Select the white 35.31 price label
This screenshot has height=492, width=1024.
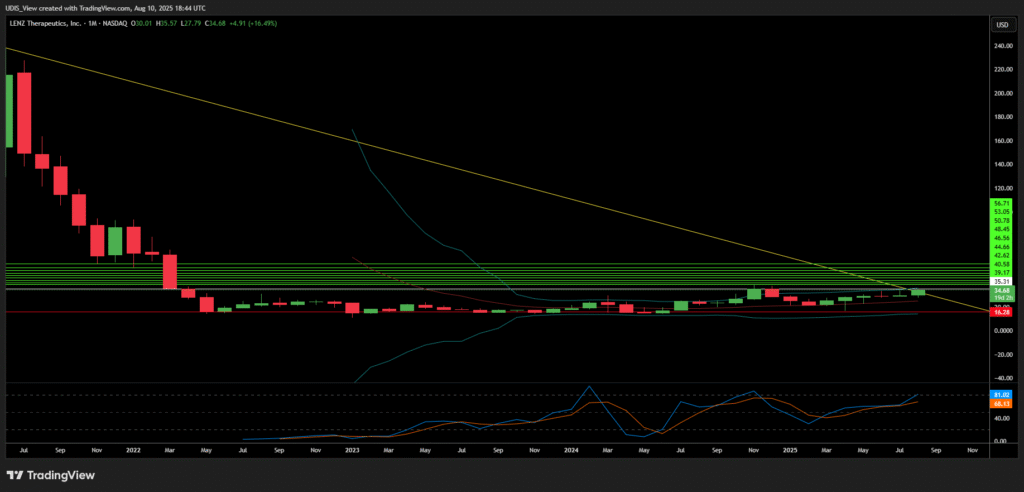point(1000,282)
